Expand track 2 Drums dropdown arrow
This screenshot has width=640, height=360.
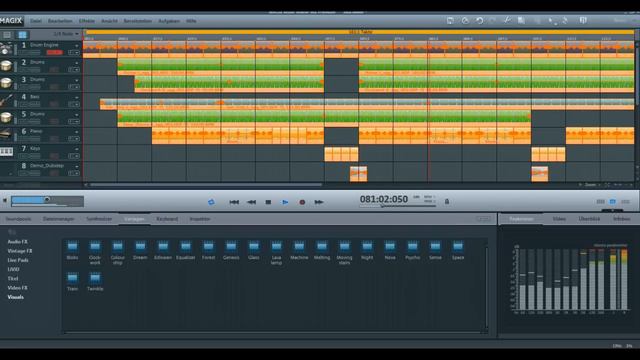click(76, 63)
